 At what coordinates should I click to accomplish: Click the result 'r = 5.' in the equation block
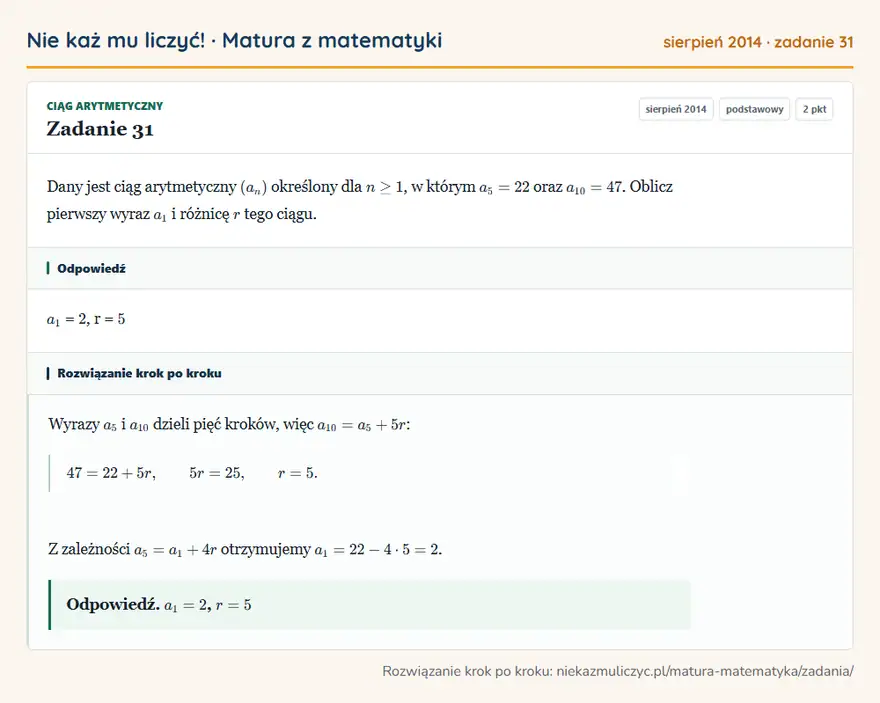point(297,473)
